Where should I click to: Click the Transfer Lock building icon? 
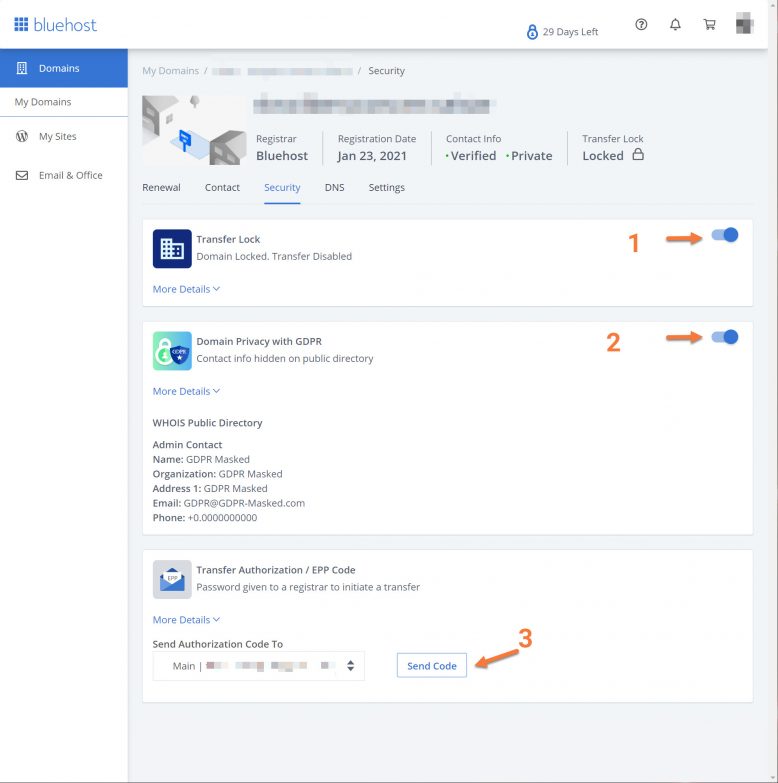172,249
